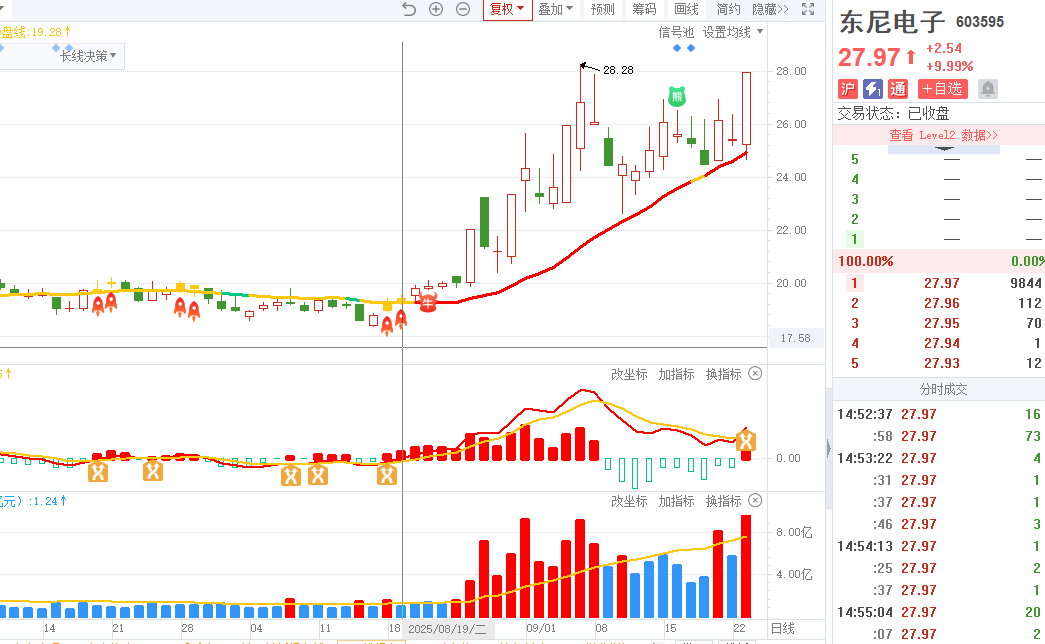Click the 通 badge icon
1045x644 pixels.
coord(898,89)
